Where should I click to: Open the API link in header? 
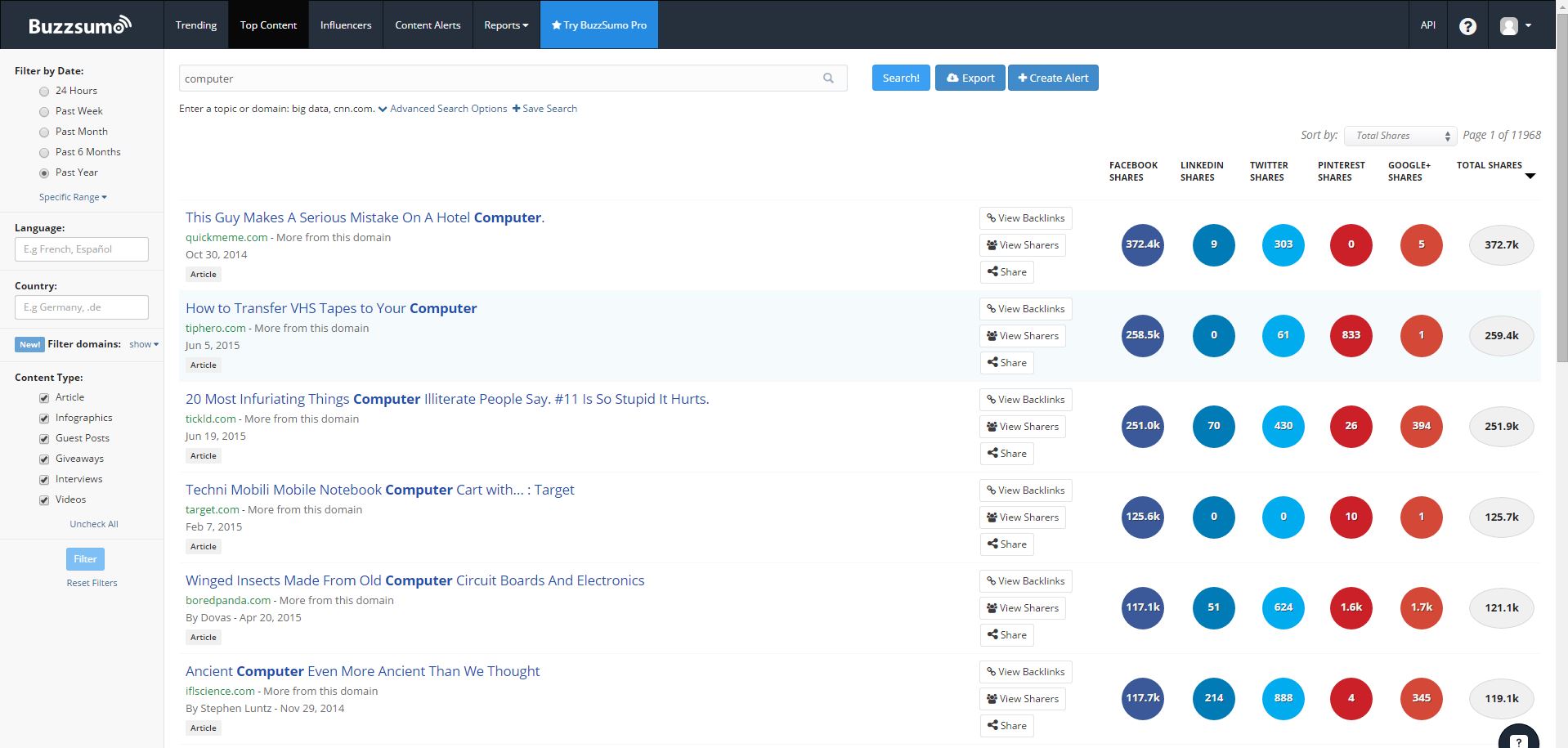1427,25
